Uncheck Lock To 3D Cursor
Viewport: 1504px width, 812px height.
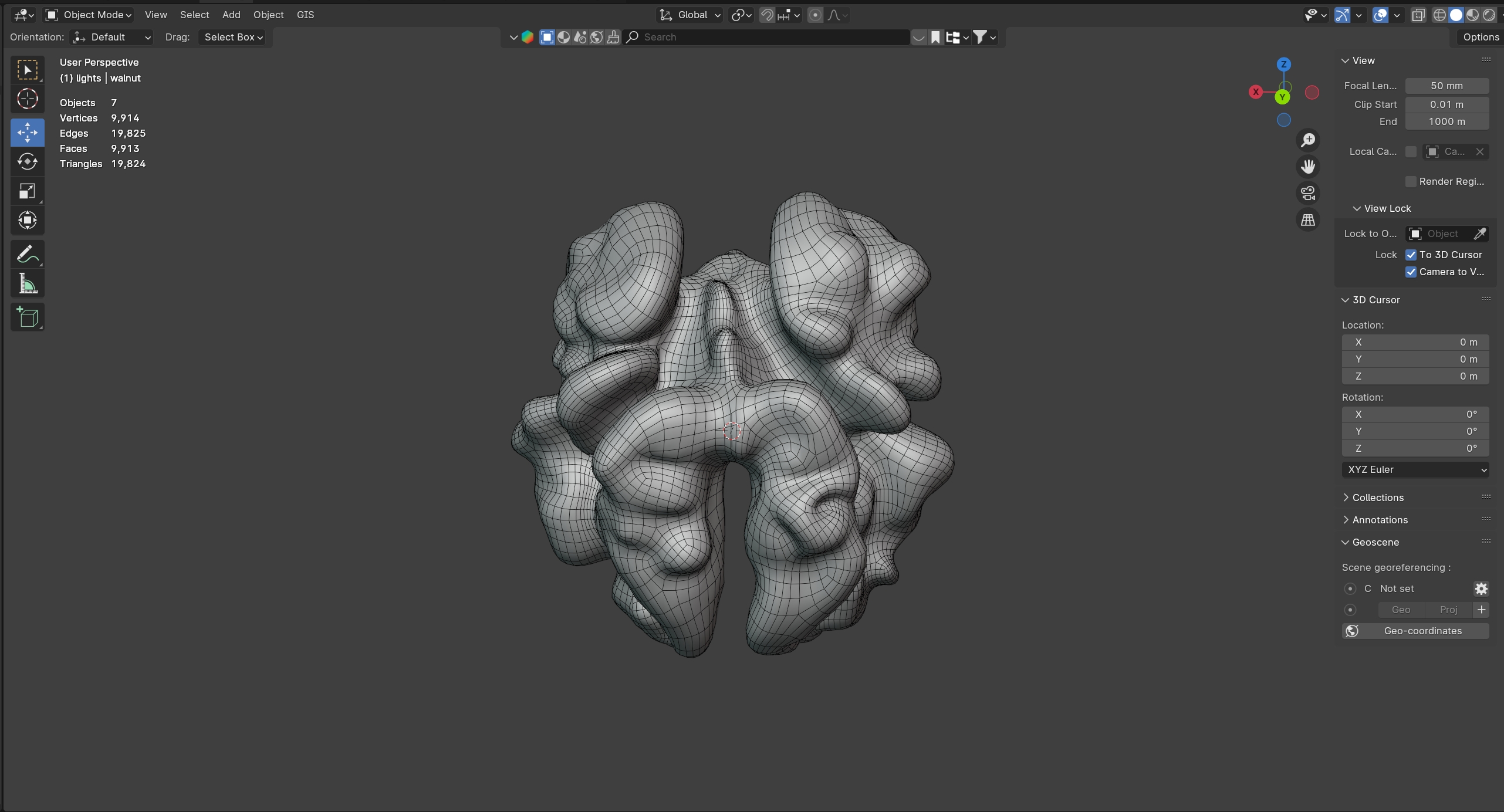click(1411, 255)
